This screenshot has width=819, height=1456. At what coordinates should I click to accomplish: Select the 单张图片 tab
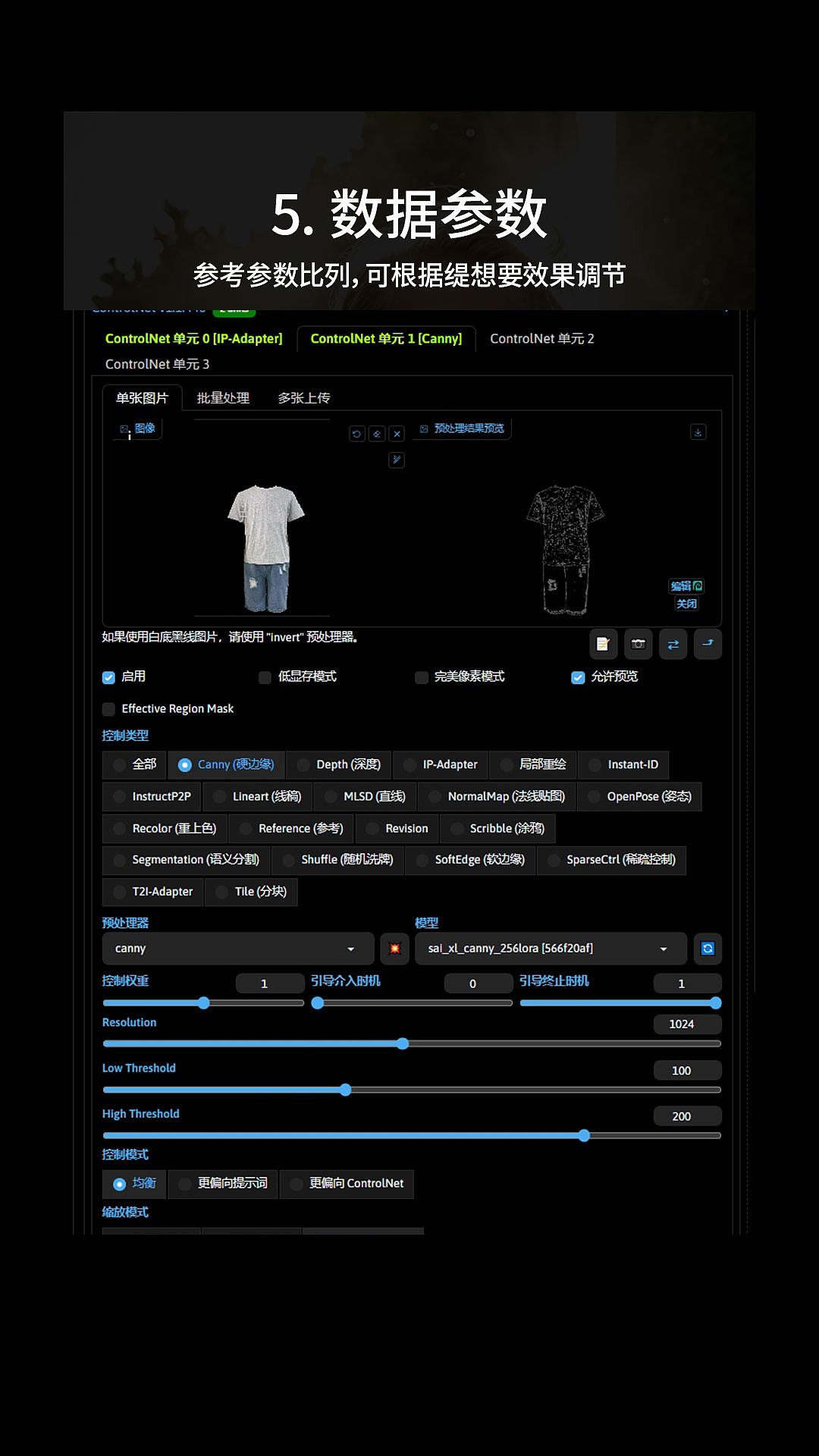click(142, 398)
